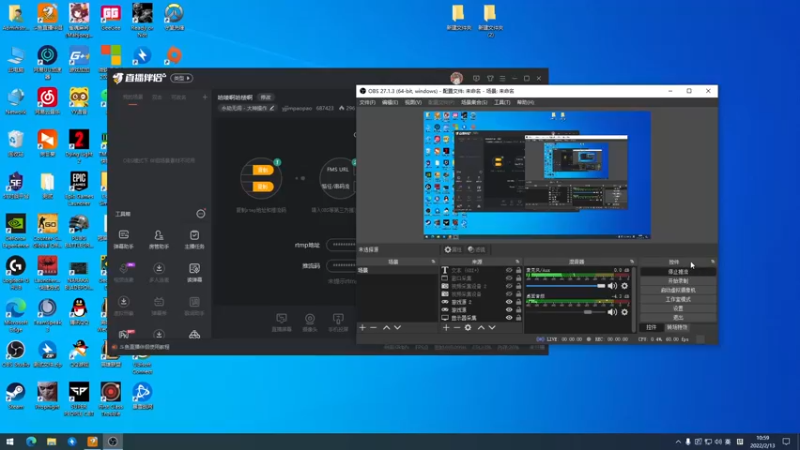Click 启动虚拟摄像机 button in OBS
The height and width of the screenshot is (450, 800).
click(x=678, y=290)
